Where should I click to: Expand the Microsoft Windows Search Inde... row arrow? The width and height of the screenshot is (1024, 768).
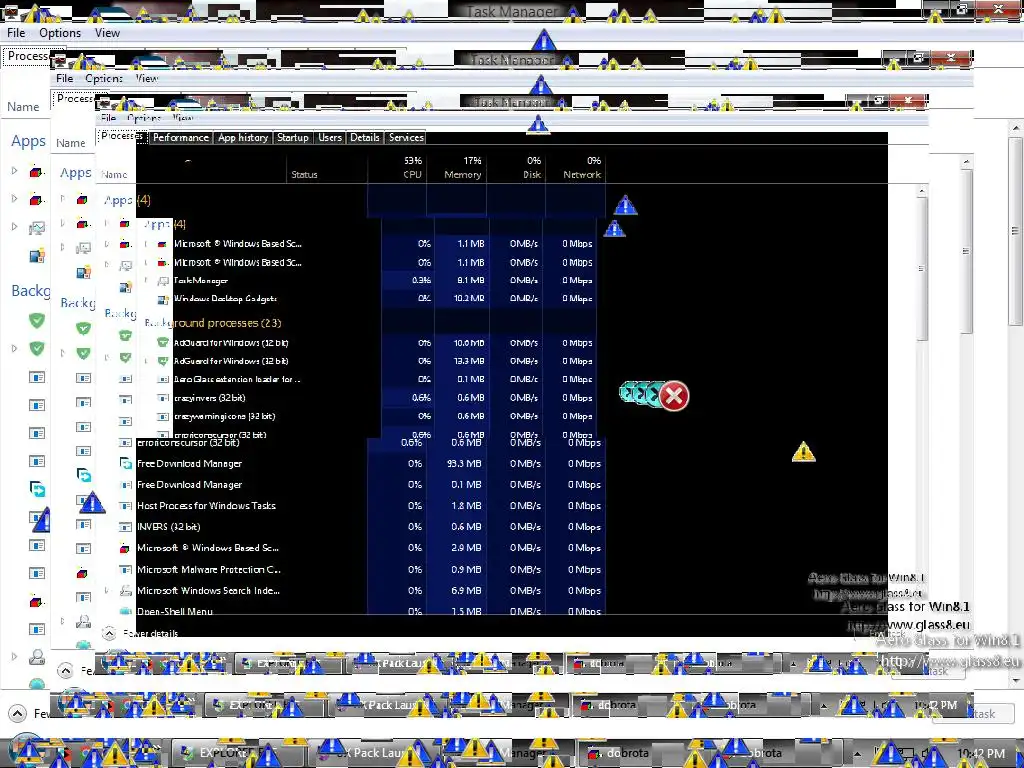[x=108, y=590]
